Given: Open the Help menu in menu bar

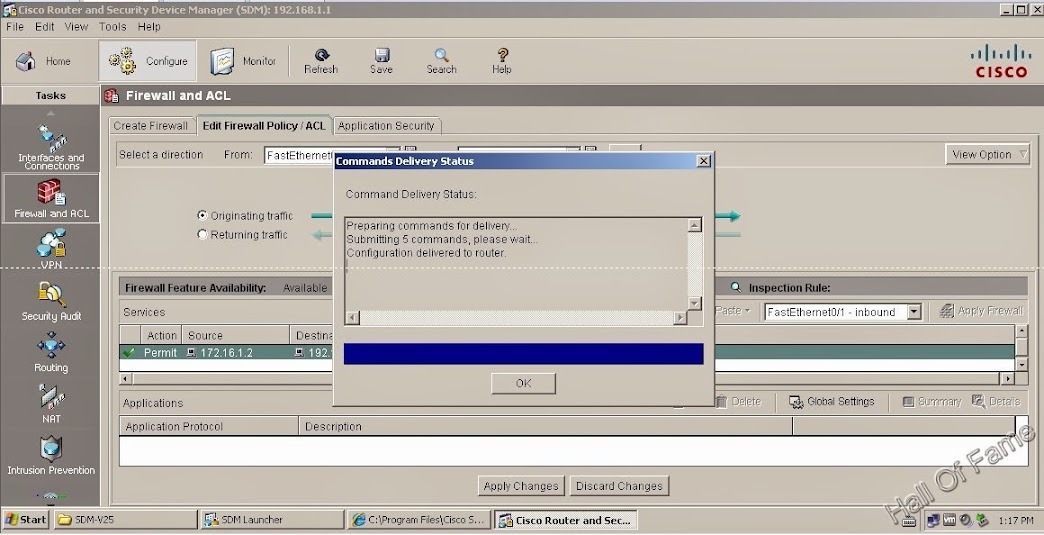Looking at the screenshot, I should click(149, 27).
